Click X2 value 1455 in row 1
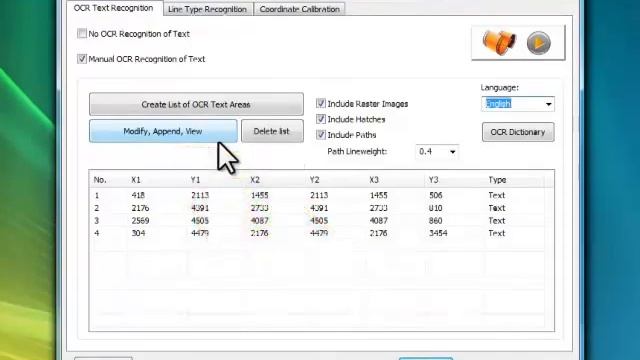640x360 pixels. pos(260,196)
